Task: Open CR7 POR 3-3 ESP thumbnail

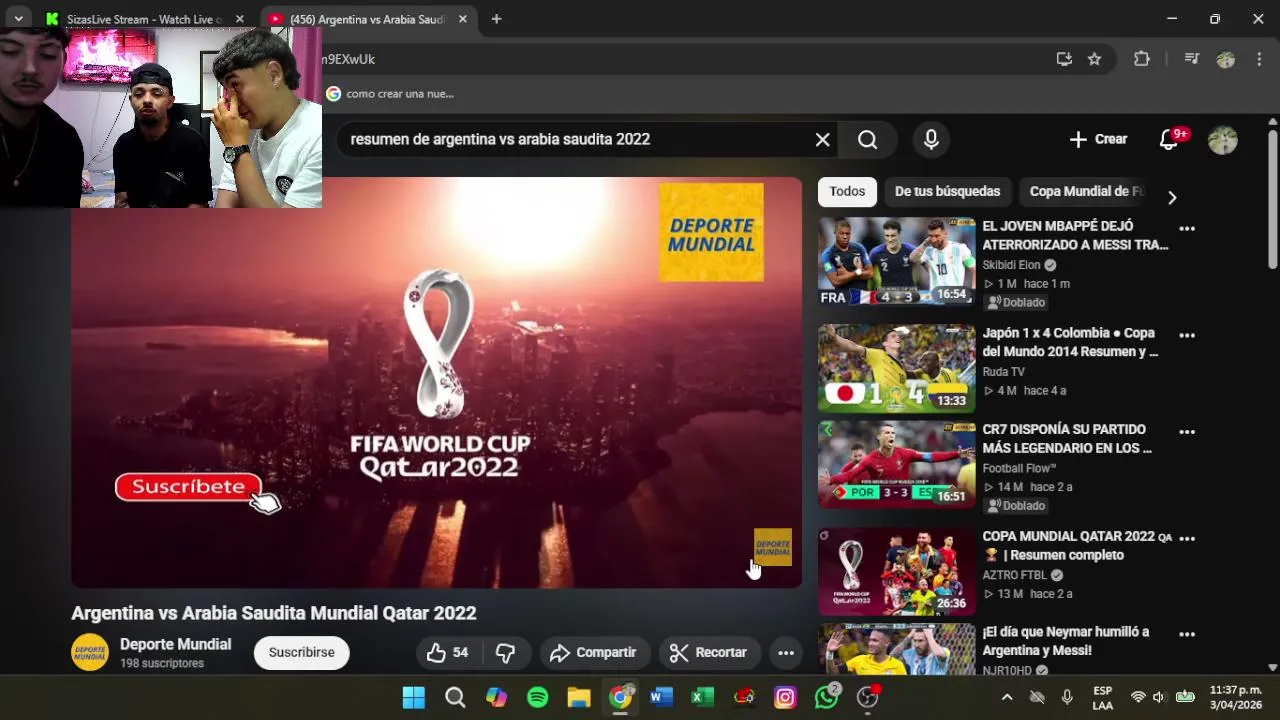Action: [x=897, y=465]
